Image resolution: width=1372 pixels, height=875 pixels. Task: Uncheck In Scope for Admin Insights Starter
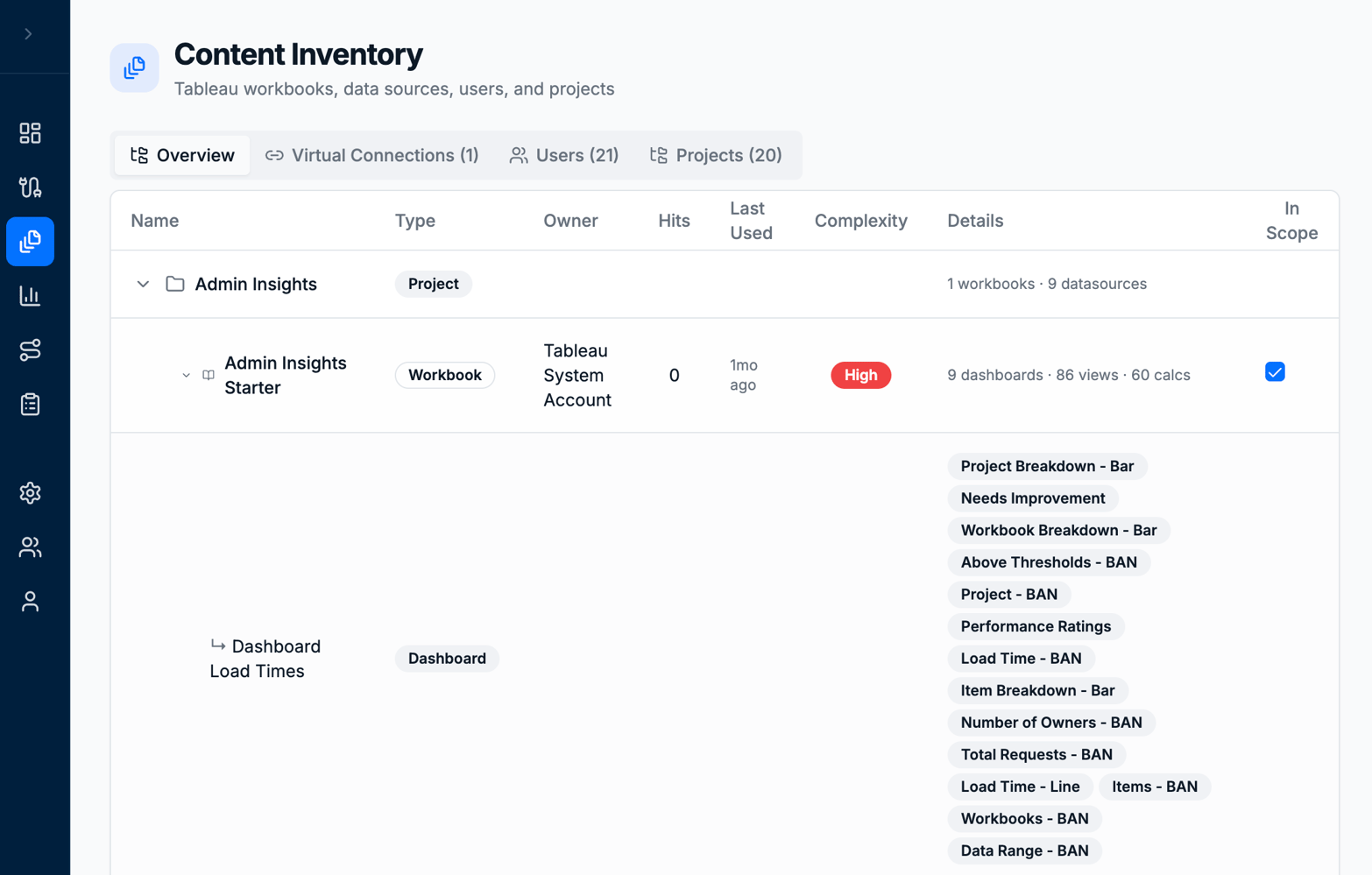tap(1275, 372)
